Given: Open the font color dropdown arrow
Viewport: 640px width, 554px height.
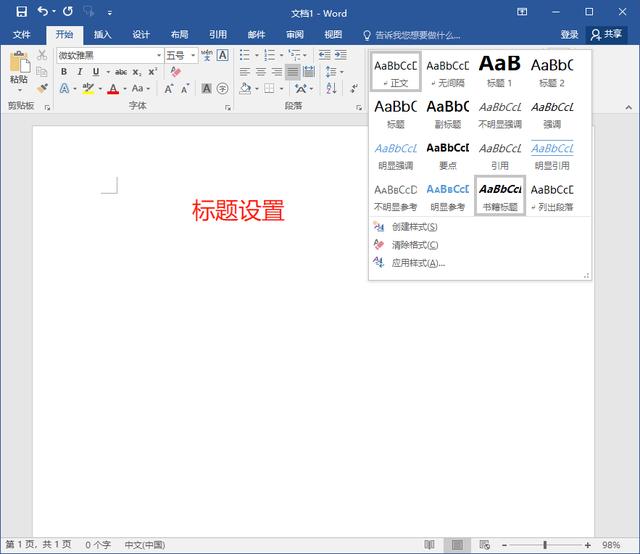Looking at the screenshot, I should coord(125,89).
